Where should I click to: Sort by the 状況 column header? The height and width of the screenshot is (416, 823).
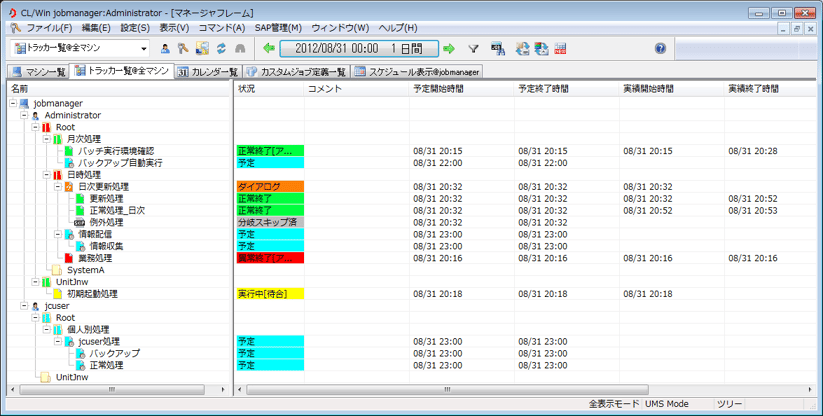pyautogui.click(x=269, y=89)
